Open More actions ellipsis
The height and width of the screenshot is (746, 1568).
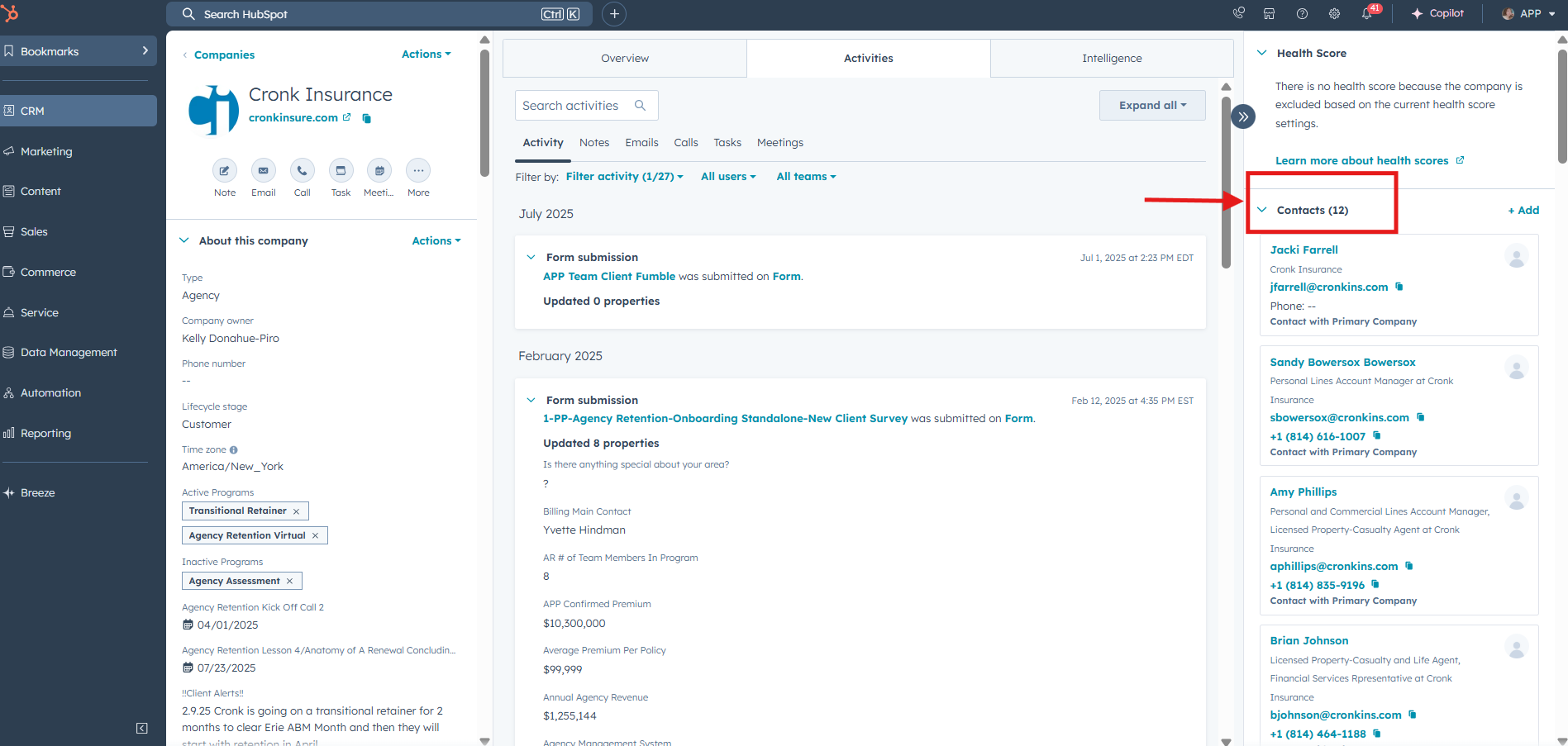pos(418,170)
